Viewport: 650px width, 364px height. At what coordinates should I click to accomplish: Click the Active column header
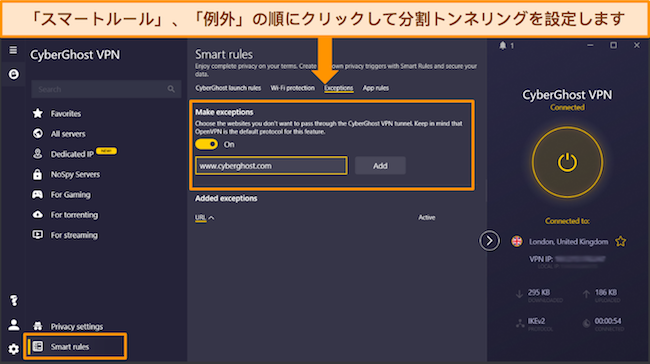(x=427, y=218)
